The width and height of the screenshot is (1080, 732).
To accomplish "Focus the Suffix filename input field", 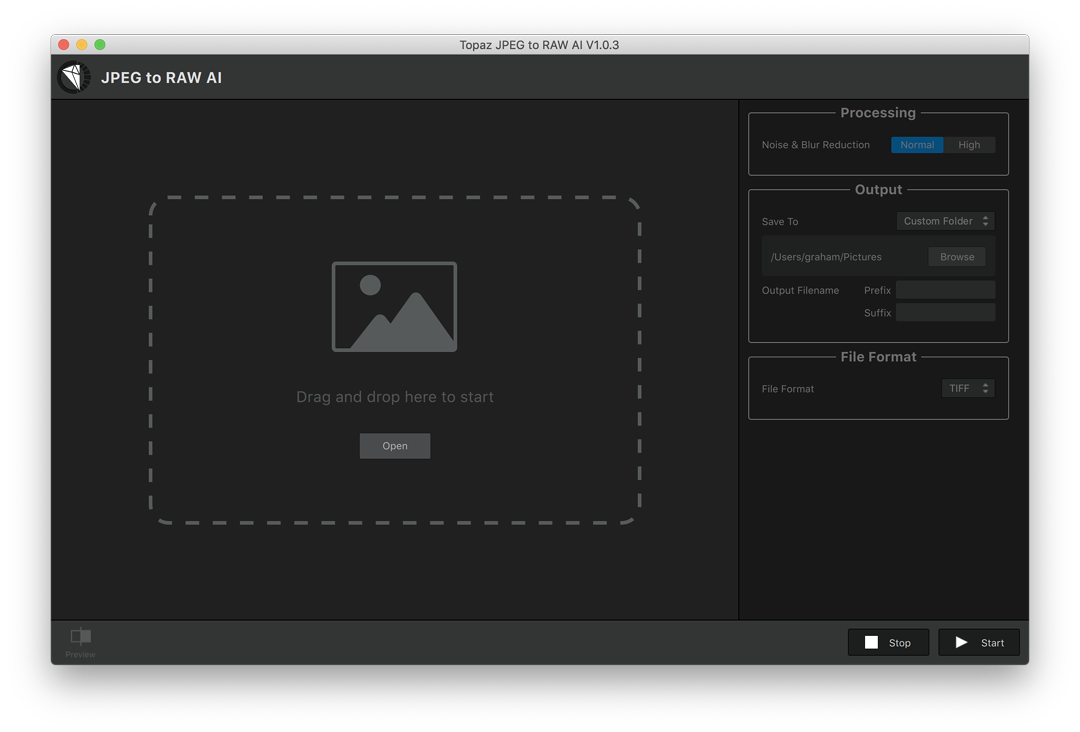I will click(945, 313).
